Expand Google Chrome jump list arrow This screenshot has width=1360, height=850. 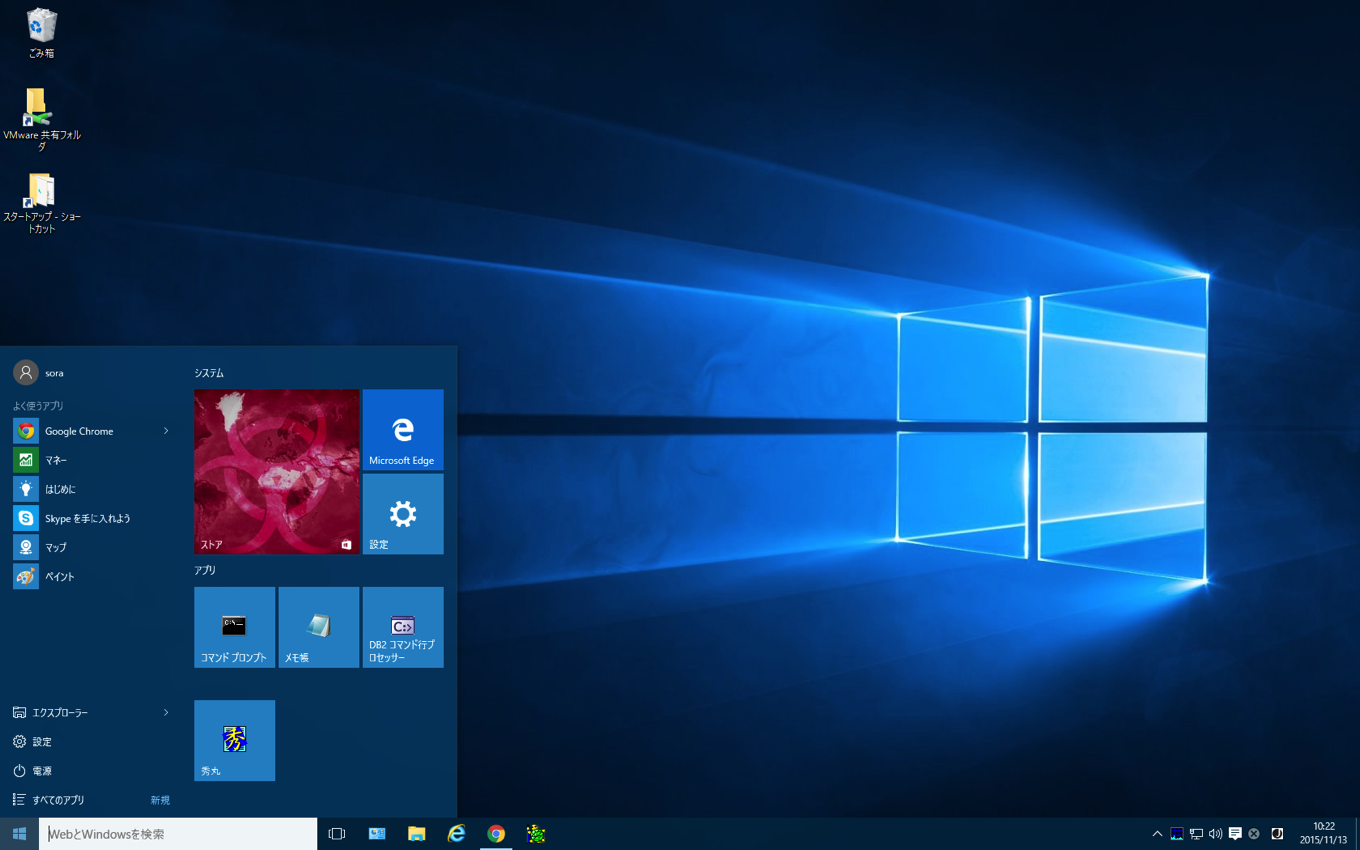click(166, 431)
